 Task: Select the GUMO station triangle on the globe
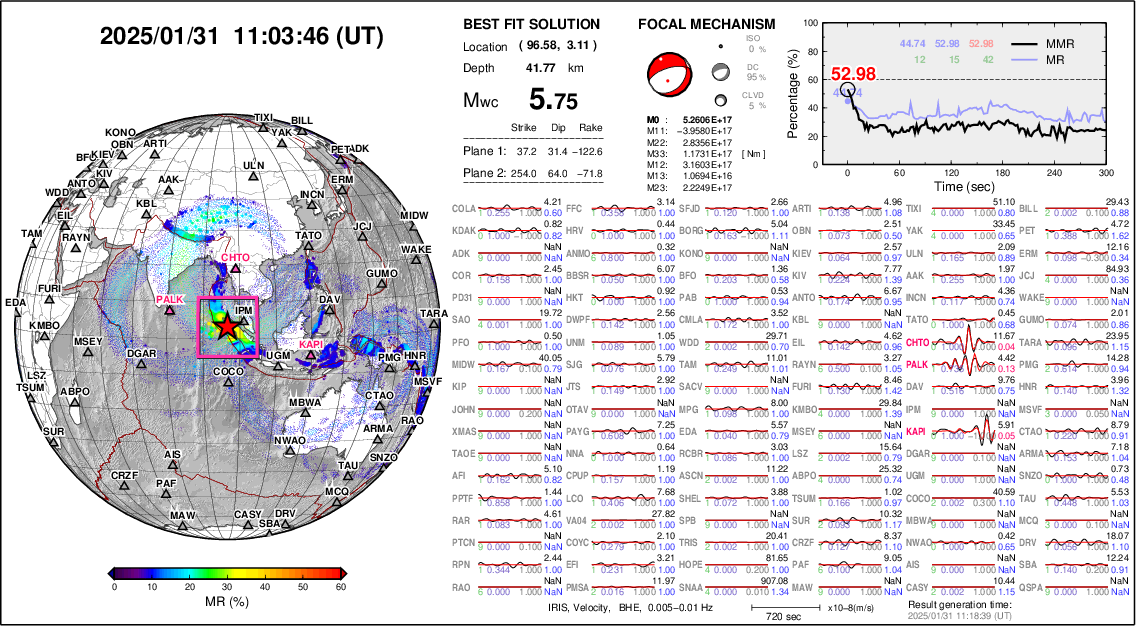[382, 284]
